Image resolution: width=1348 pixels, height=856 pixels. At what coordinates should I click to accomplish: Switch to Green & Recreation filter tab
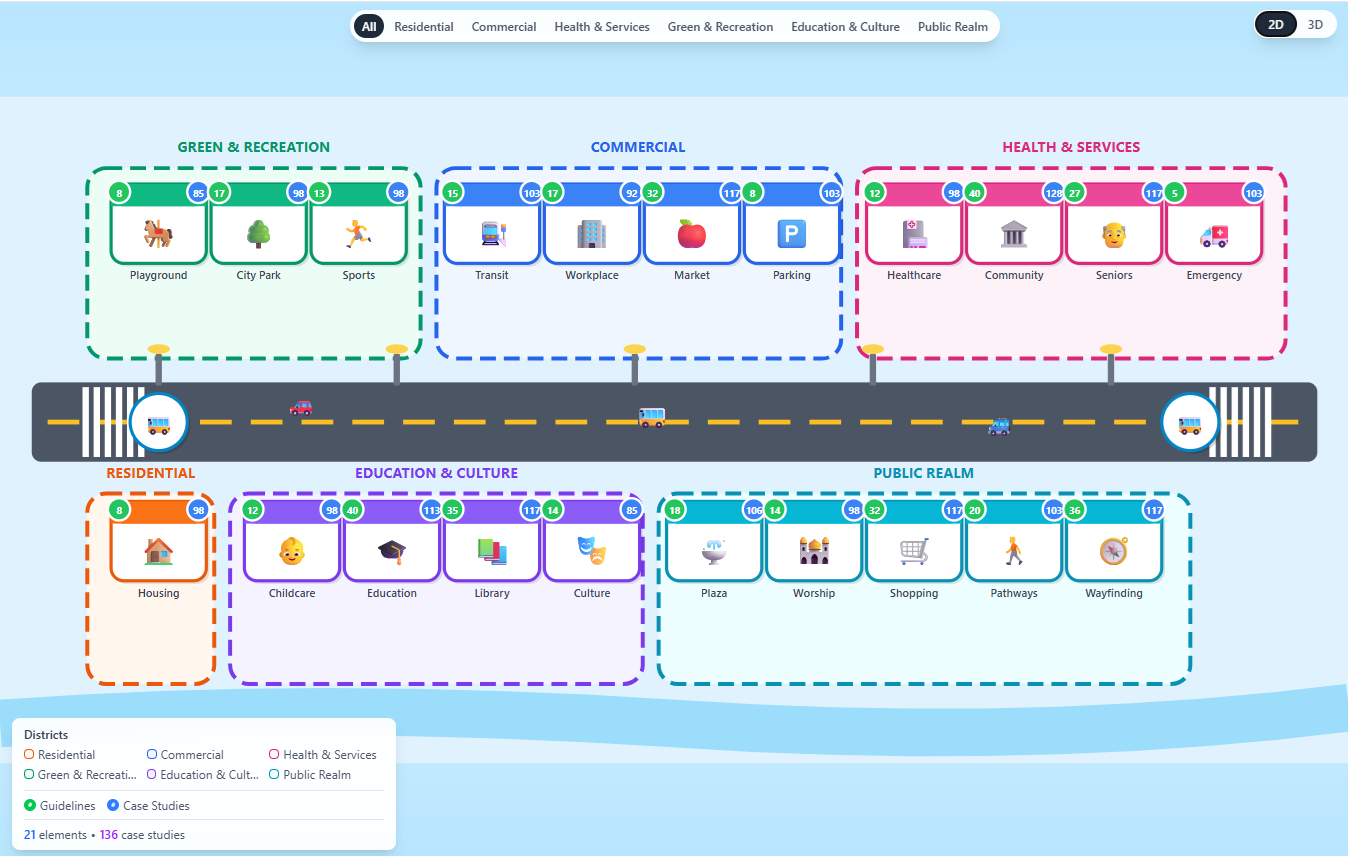[x=720, y=27]
